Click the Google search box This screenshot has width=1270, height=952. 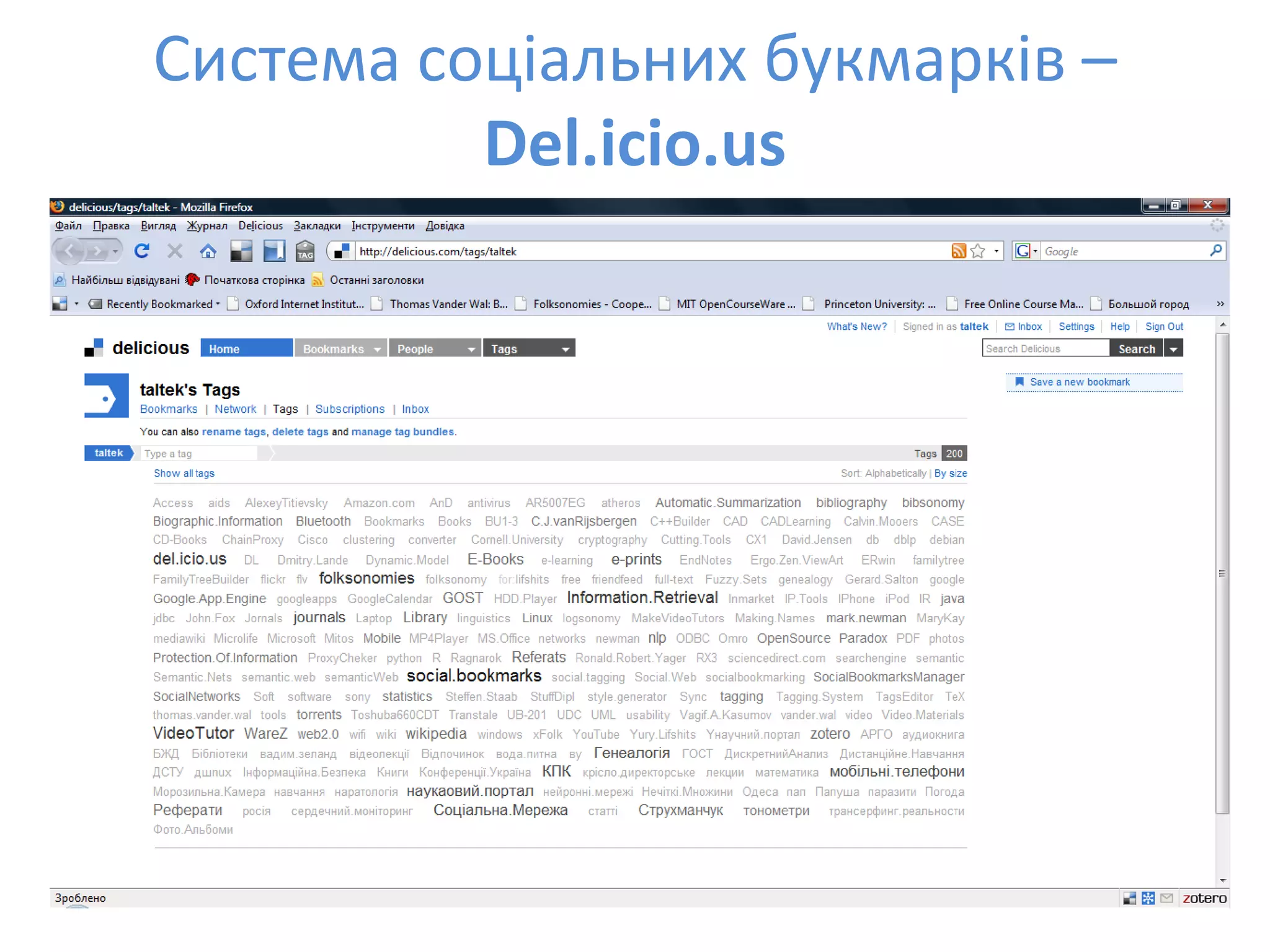click(x=1124, y=251)
